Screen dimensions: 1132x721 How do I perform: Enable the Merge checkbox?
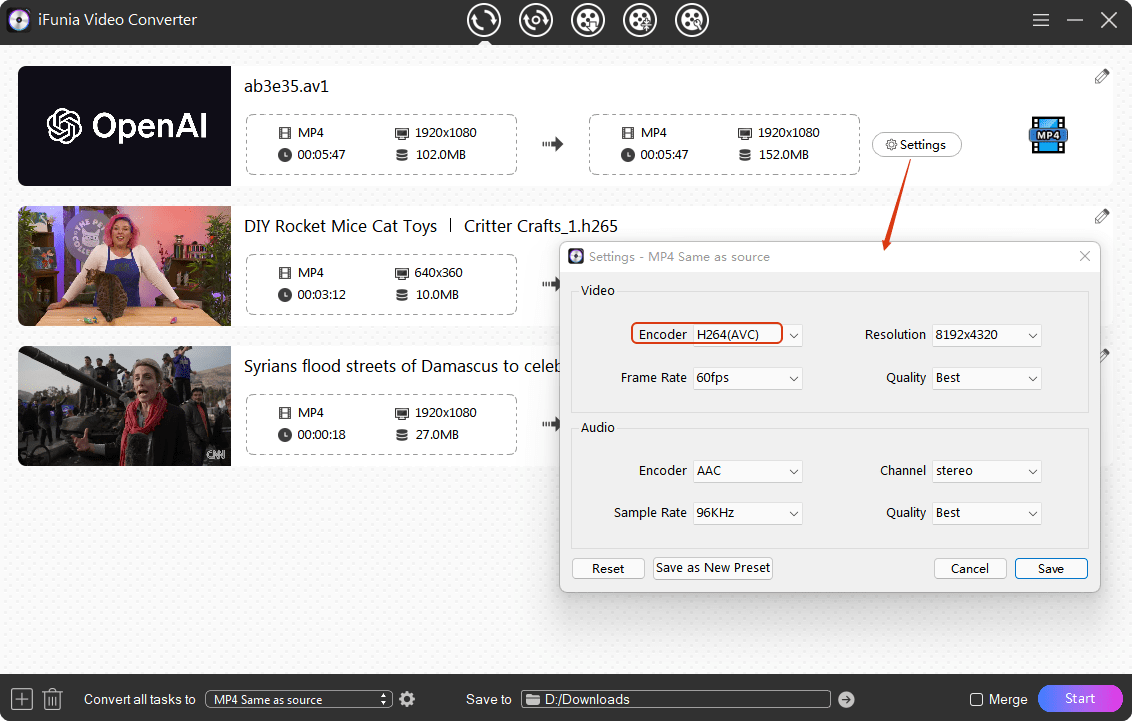point(977,700)
